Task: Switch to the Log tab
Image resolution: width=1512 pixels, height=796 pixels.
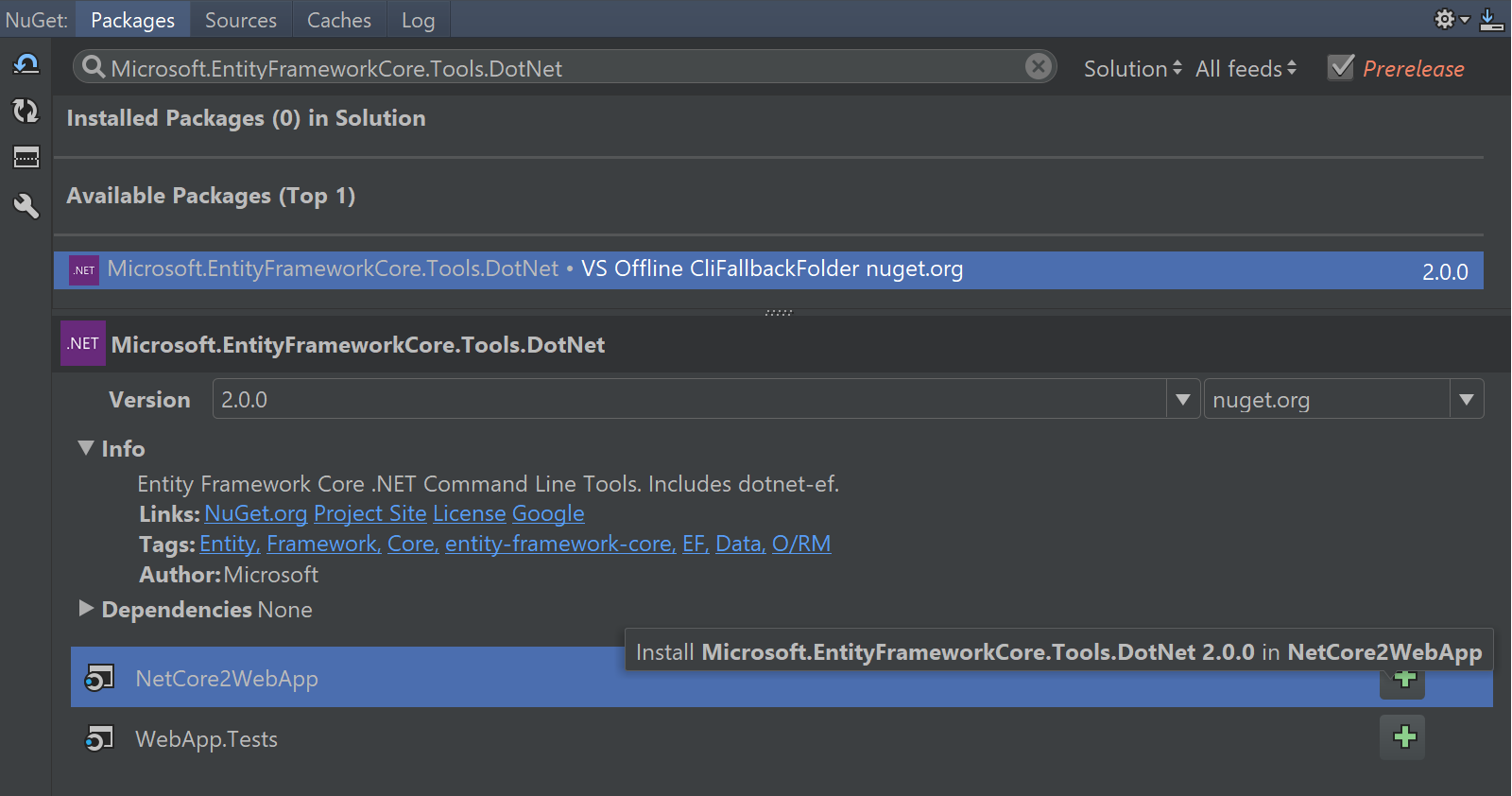Action: point(418,20)
